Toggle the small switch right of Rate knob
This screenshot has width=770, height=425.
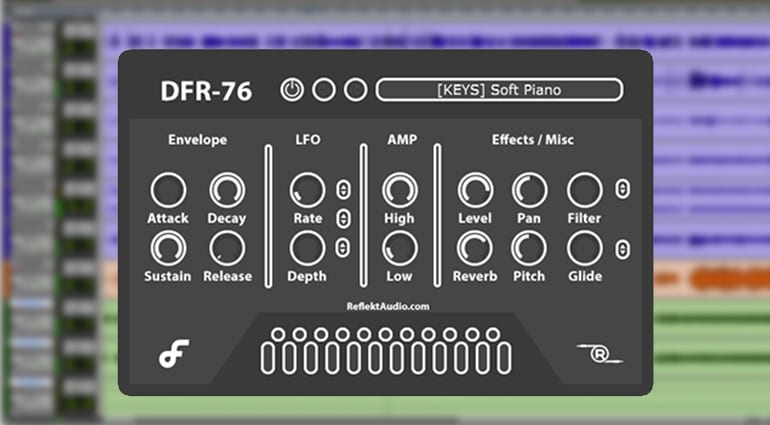point(343,190)
